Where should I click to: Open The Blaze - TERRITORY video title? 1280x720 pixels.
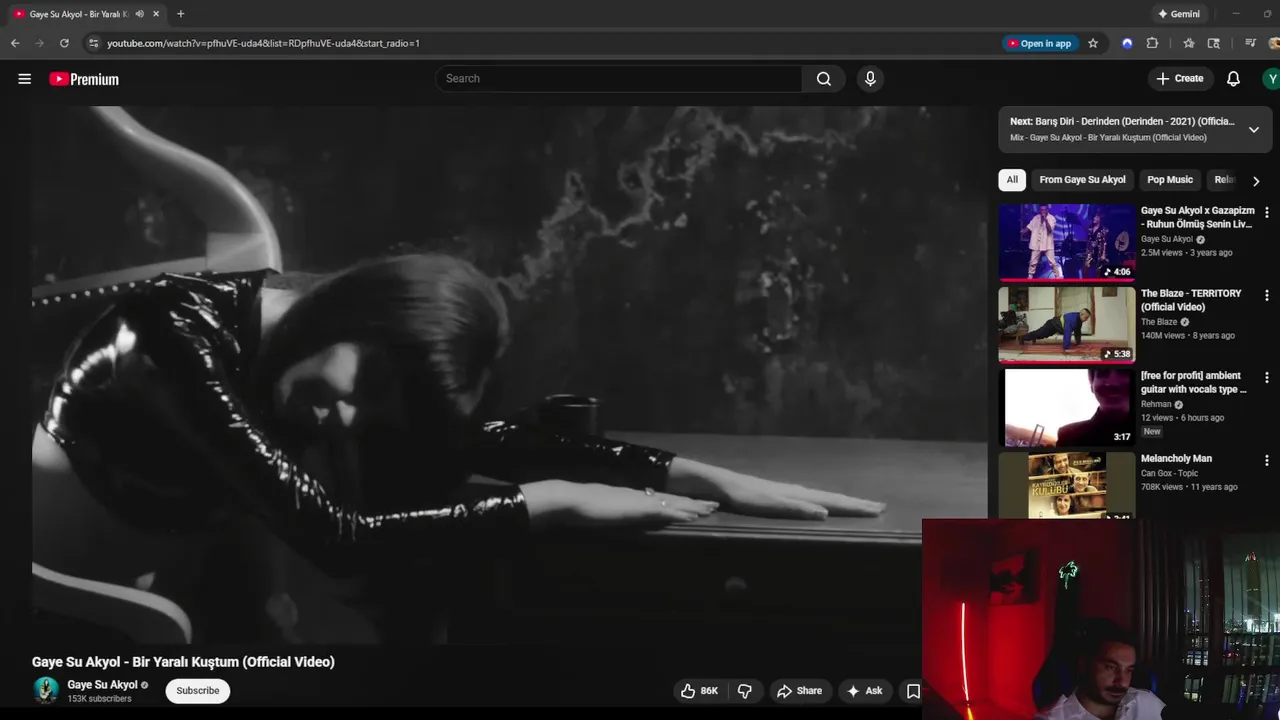pos(1191,300)
